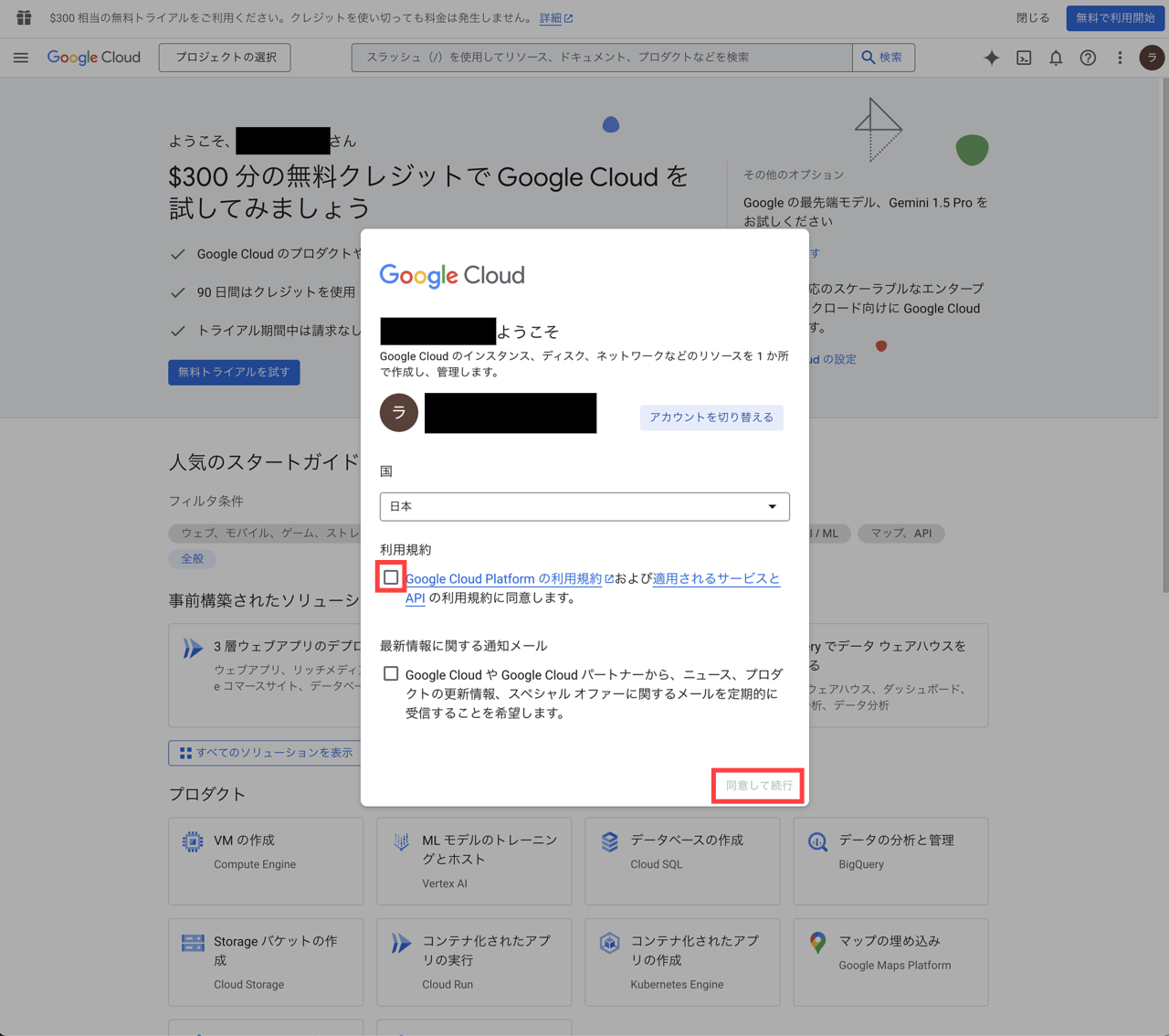
Task: Click 閉じる on the trial banner
Action: click(x=1033, y=18)
